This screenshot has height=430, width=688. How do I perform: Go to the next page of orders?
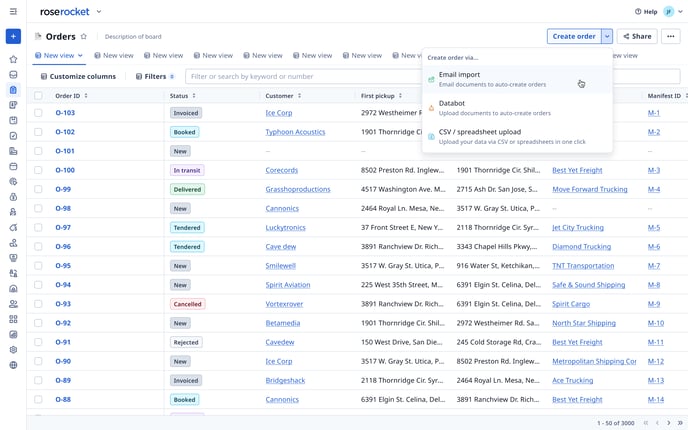click(x=669, y=423)
